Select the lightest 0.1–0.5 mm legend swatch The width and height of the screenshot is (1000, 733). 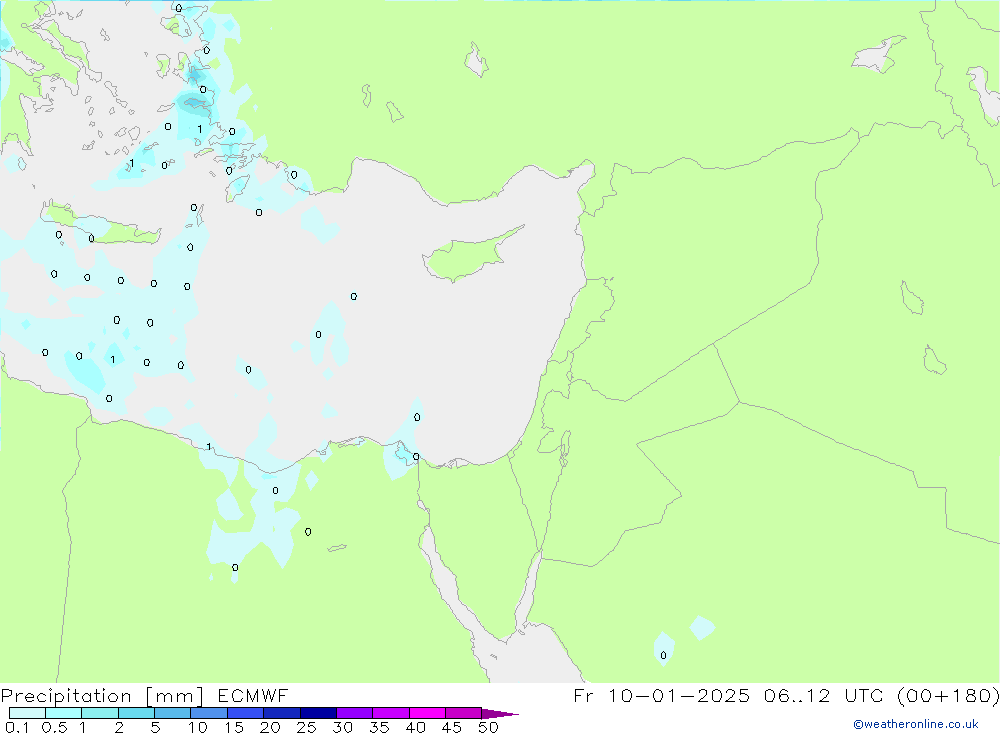(x=27, y=713)
